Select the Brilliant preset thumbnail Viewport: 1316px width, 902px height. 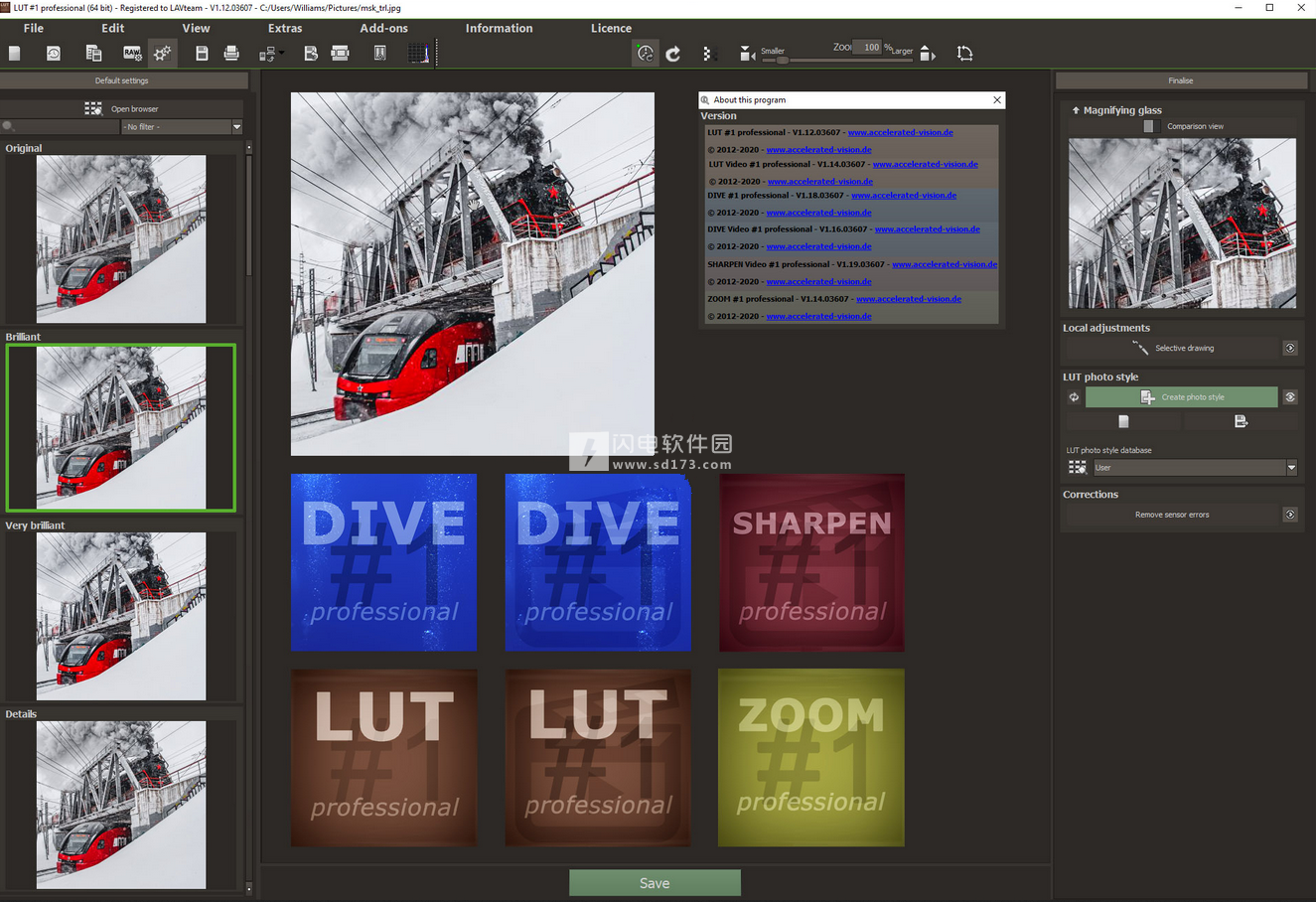tap(121, 427)
